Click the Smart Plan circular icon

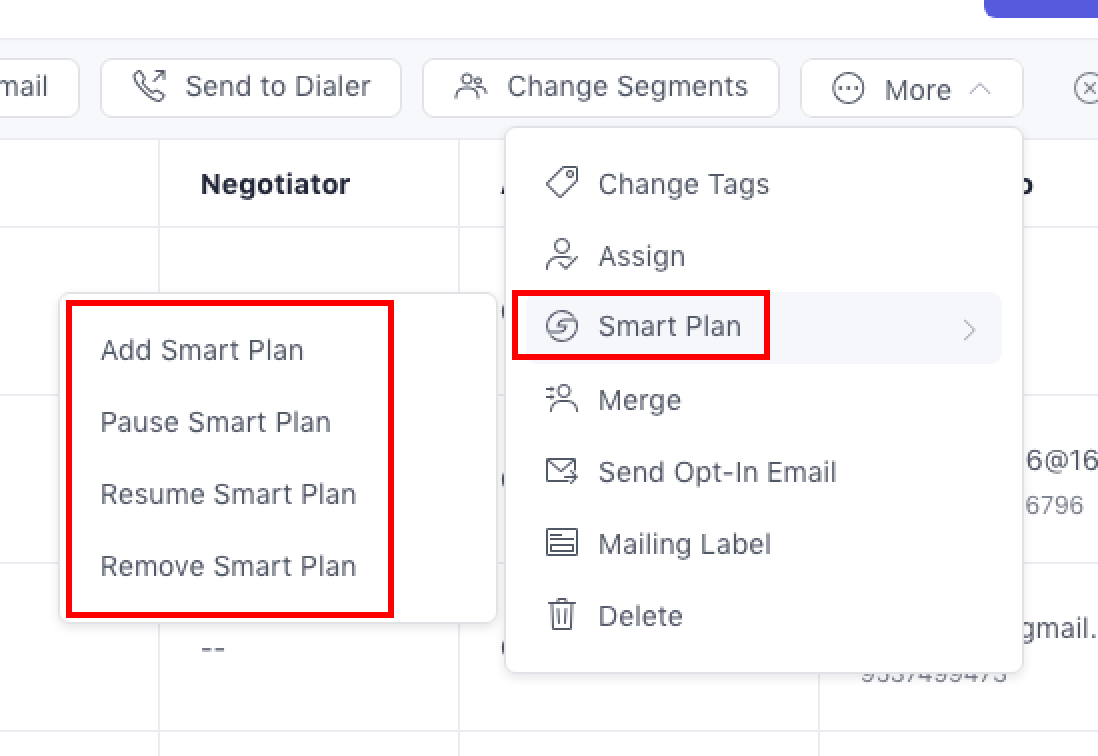[562, 326]
